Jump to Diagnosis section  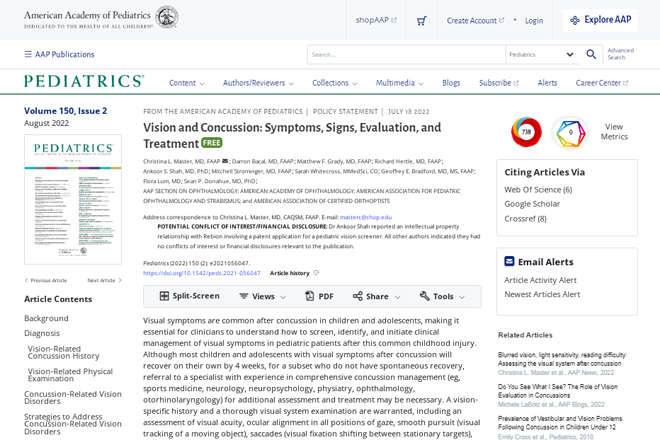coord(42,333)
